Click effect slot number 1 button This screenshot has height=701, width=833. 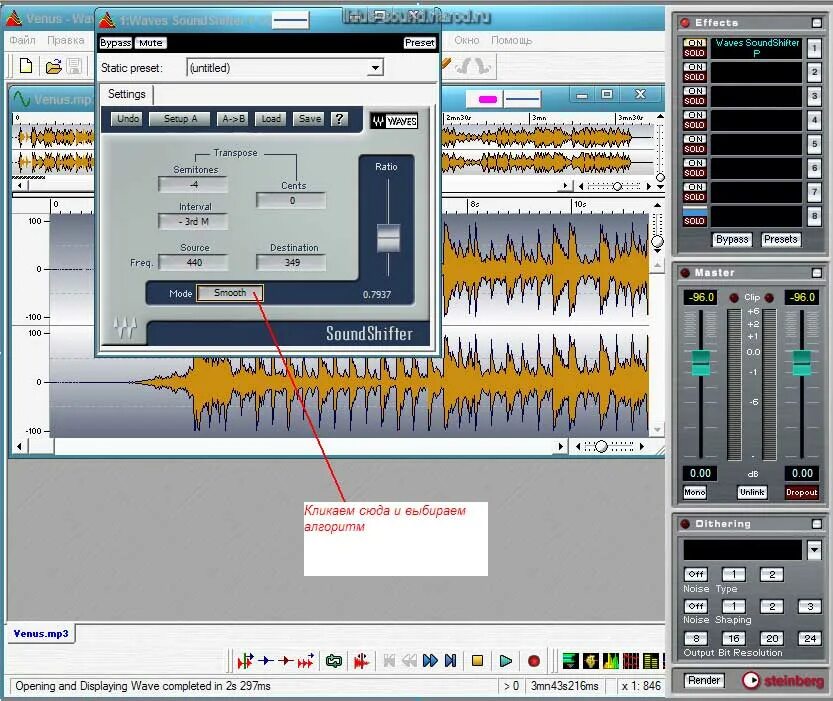[x=814, y=48]
